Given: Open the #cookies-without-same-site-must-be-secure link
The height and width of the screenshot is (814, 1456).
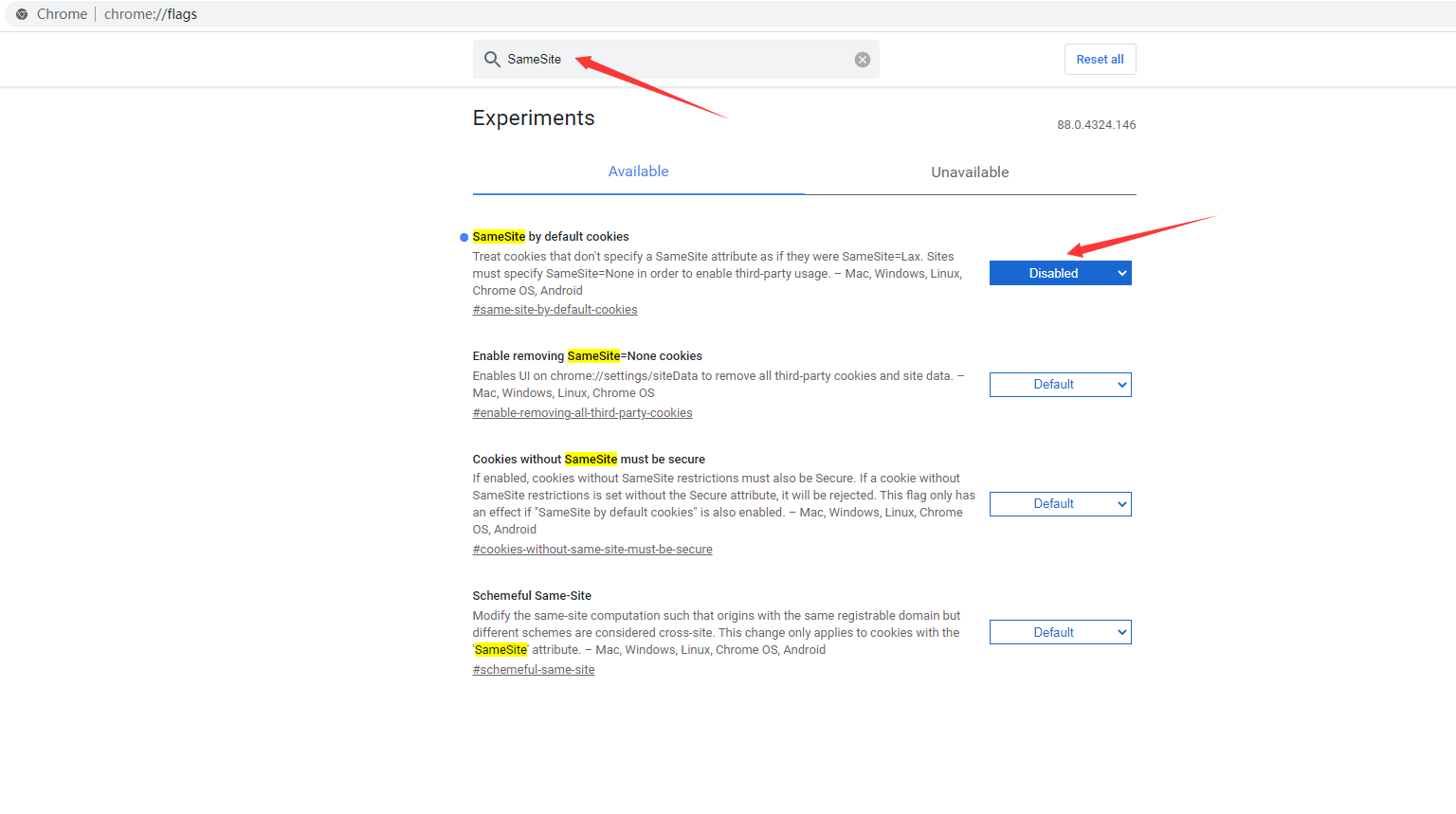Looking at the screenshot, I should pos(592,550).
